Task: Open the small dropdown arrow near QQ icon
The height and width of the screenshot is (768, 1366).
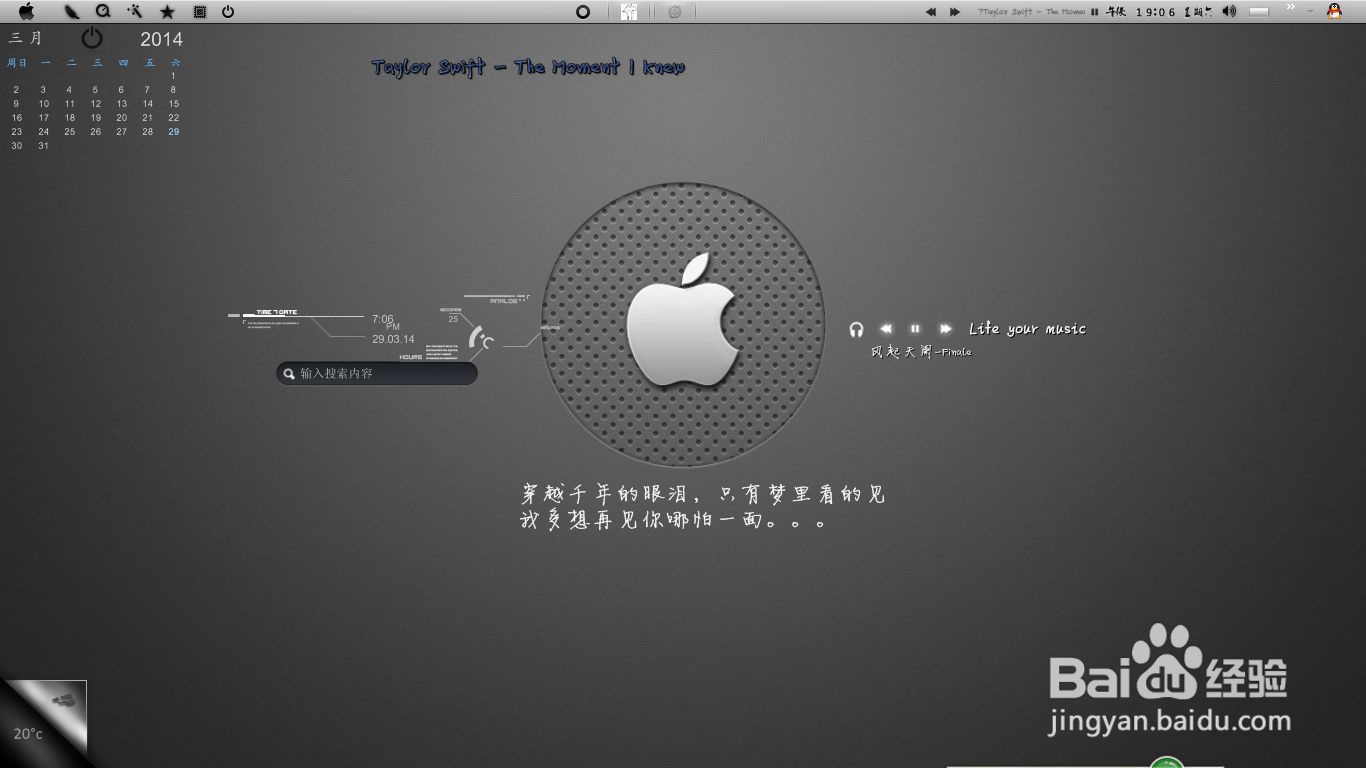Action: (x=1310, y=12)
